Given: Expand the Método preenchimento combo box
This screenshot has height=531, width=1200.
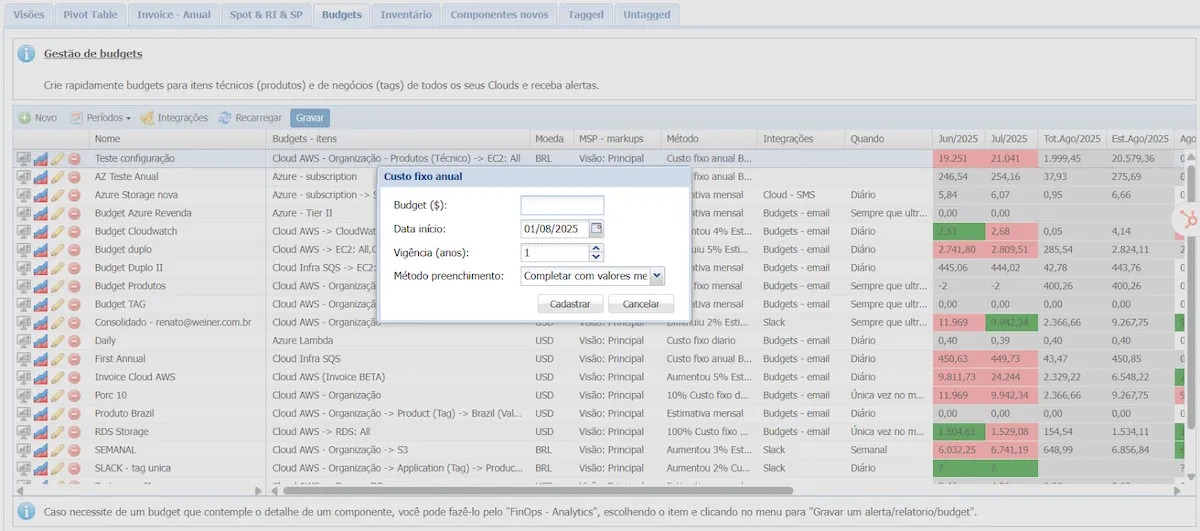Looking at the screenshot, I should (657, 275).
